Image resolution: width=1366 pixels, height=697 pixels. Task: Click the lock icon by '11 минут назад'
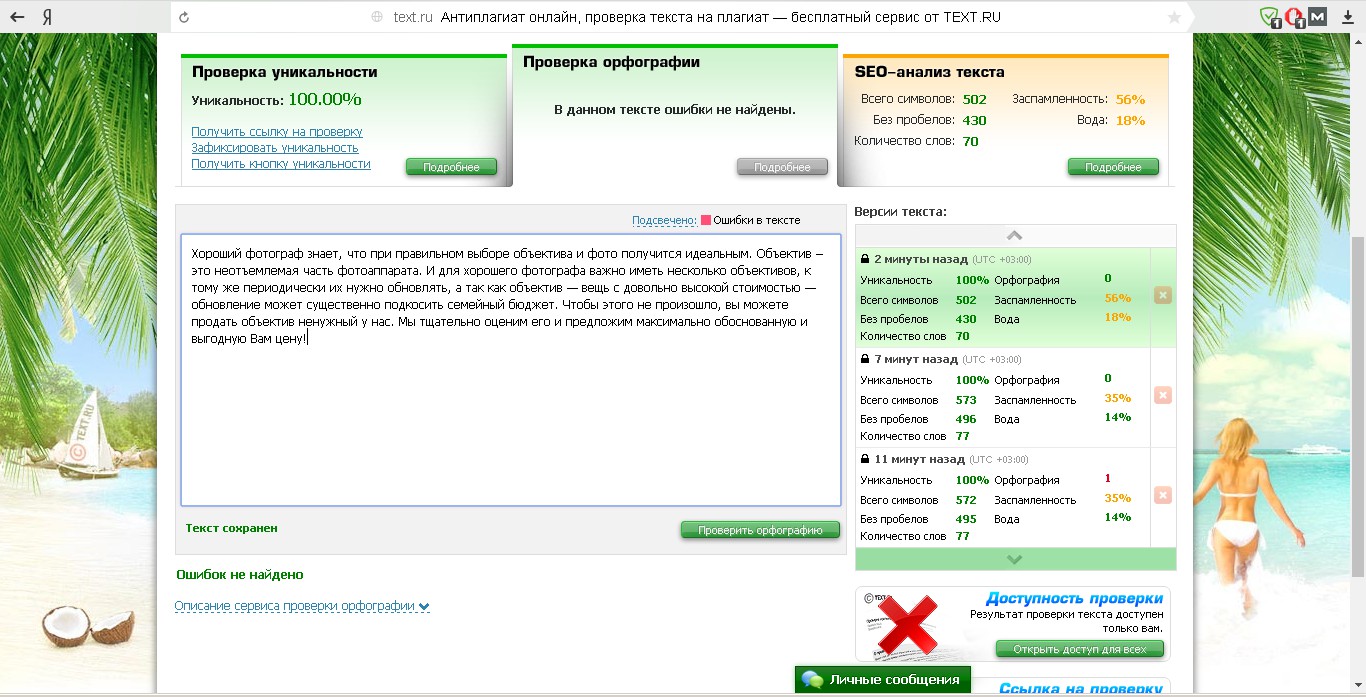click(865, 459)
